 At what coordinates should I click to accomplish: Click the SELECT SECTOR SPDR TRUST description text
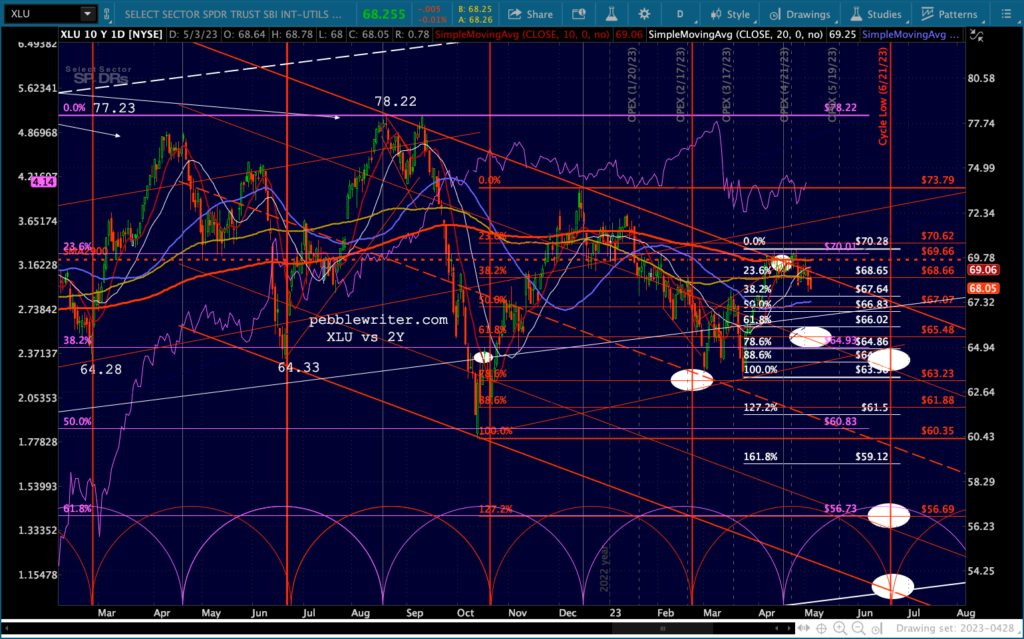[x=233, y=14]
